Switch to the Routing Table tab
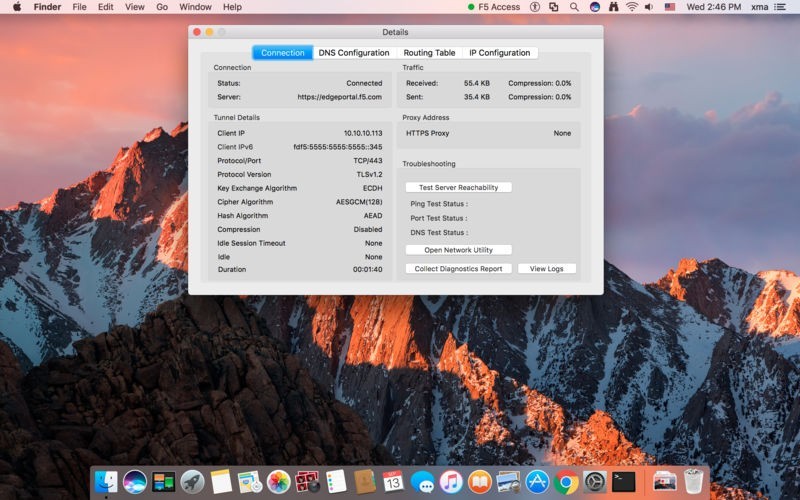This screenshot has width=800, height=500. click(x=429, y=53)
